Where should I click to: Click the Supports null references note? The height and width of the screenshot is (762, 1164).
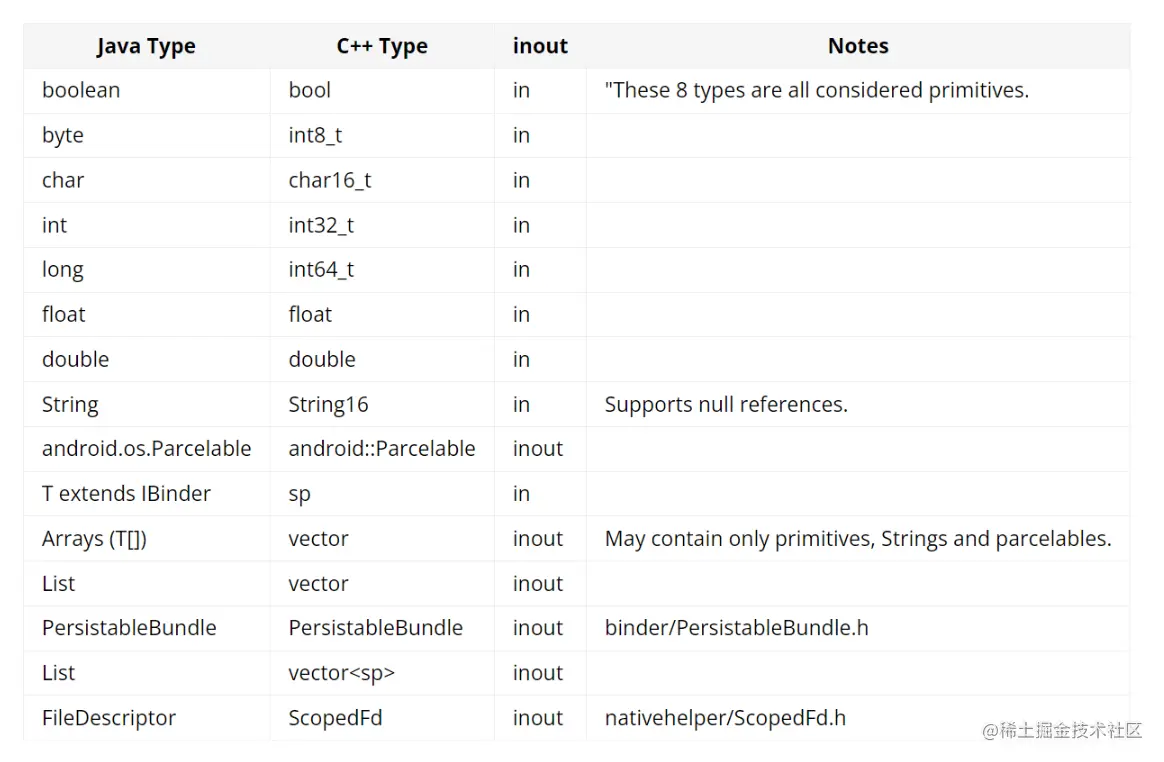point(726,405)
